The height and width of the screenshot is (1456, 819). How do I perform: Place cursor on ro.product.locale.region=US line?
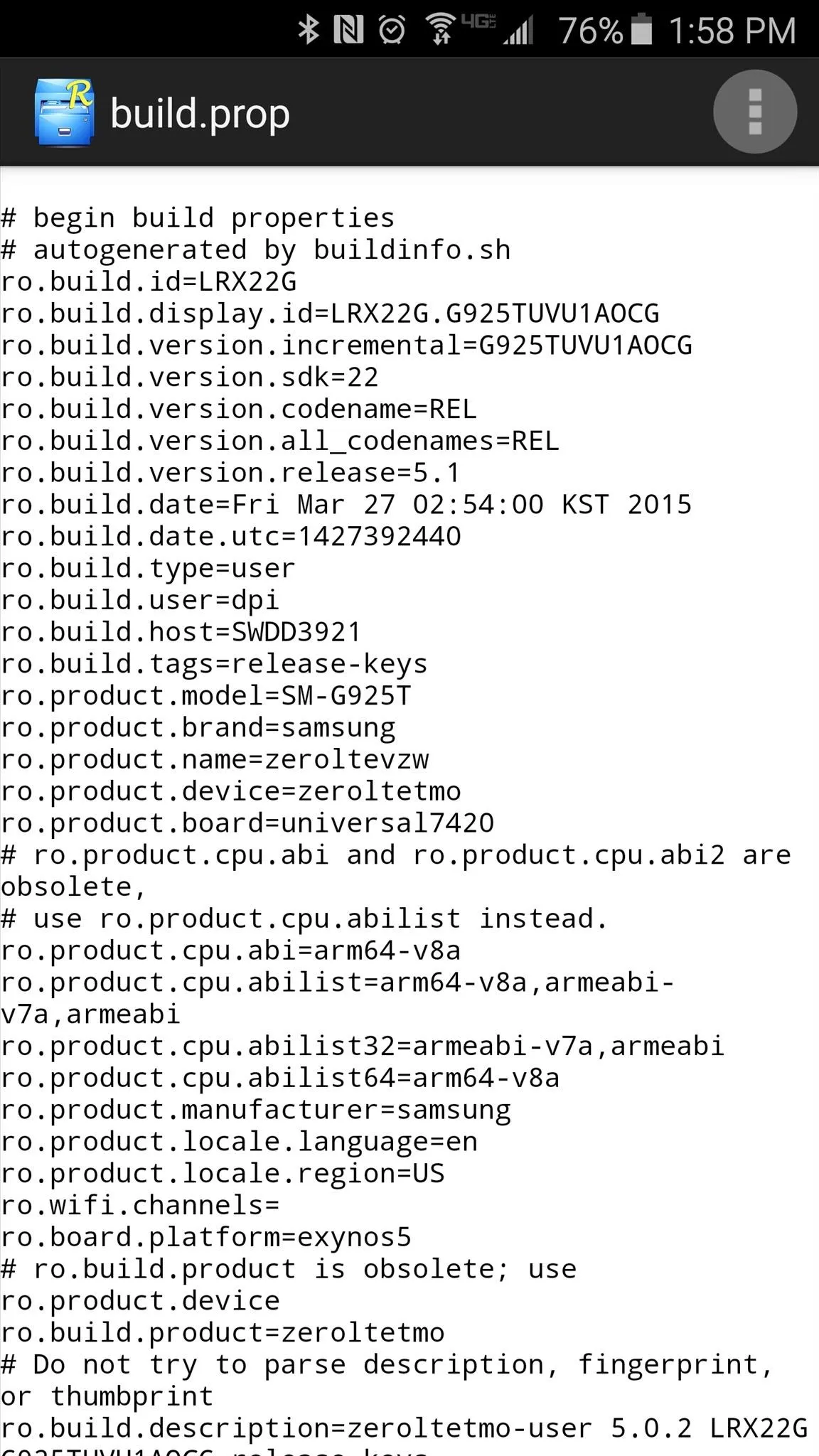(x=223, y=1173)
